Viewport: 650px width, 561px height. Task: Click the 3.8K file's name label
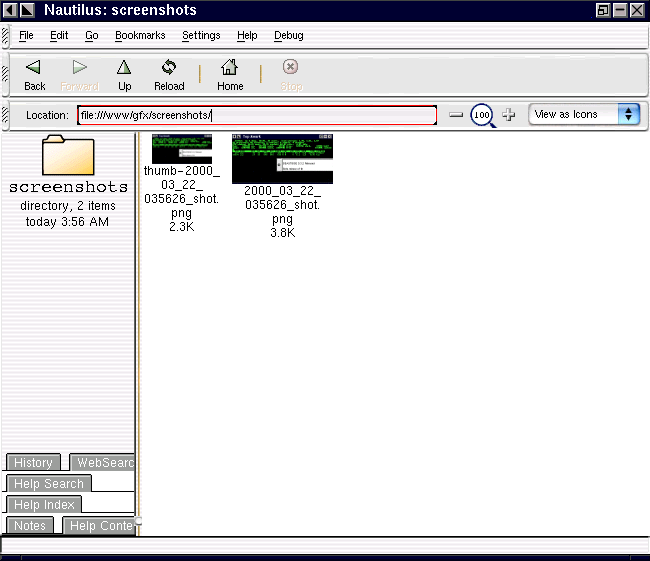(x=282, y=204)
